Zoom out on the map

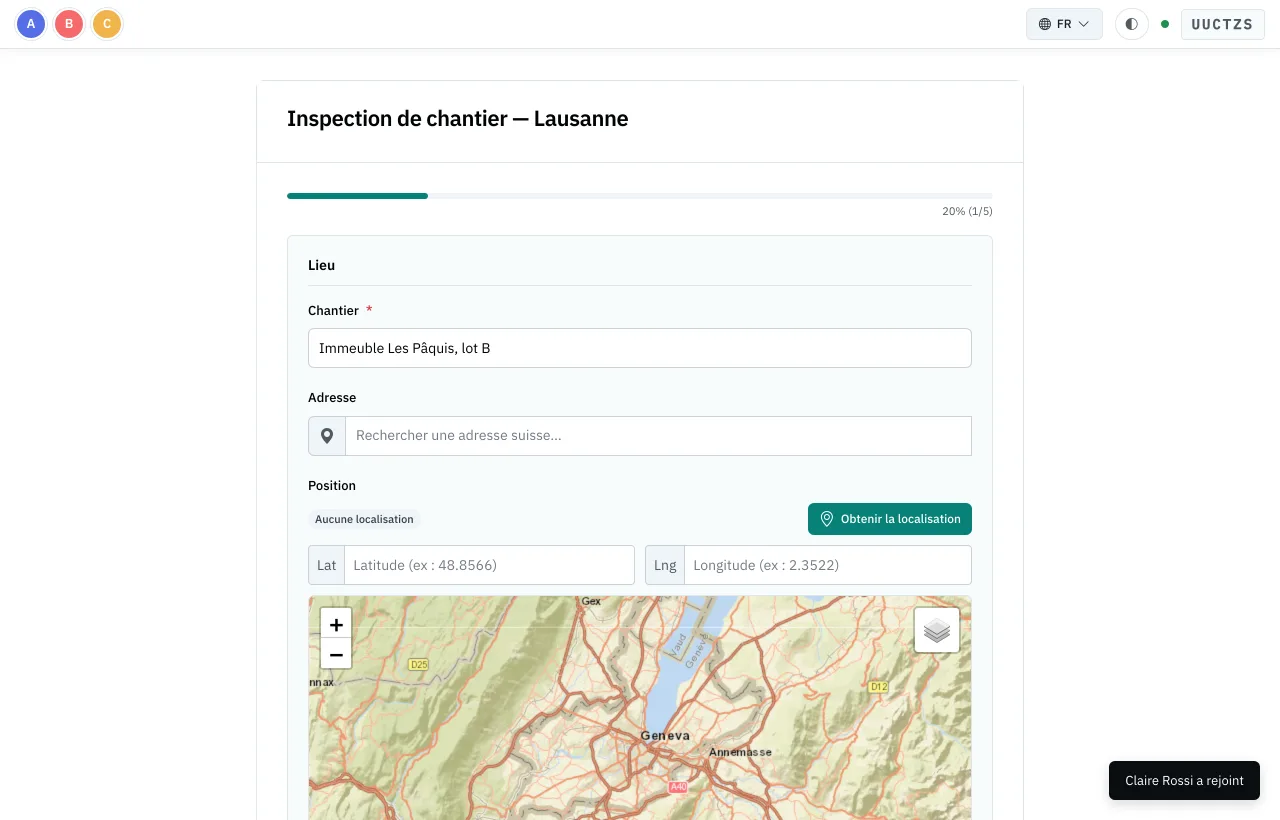(336, 655)
